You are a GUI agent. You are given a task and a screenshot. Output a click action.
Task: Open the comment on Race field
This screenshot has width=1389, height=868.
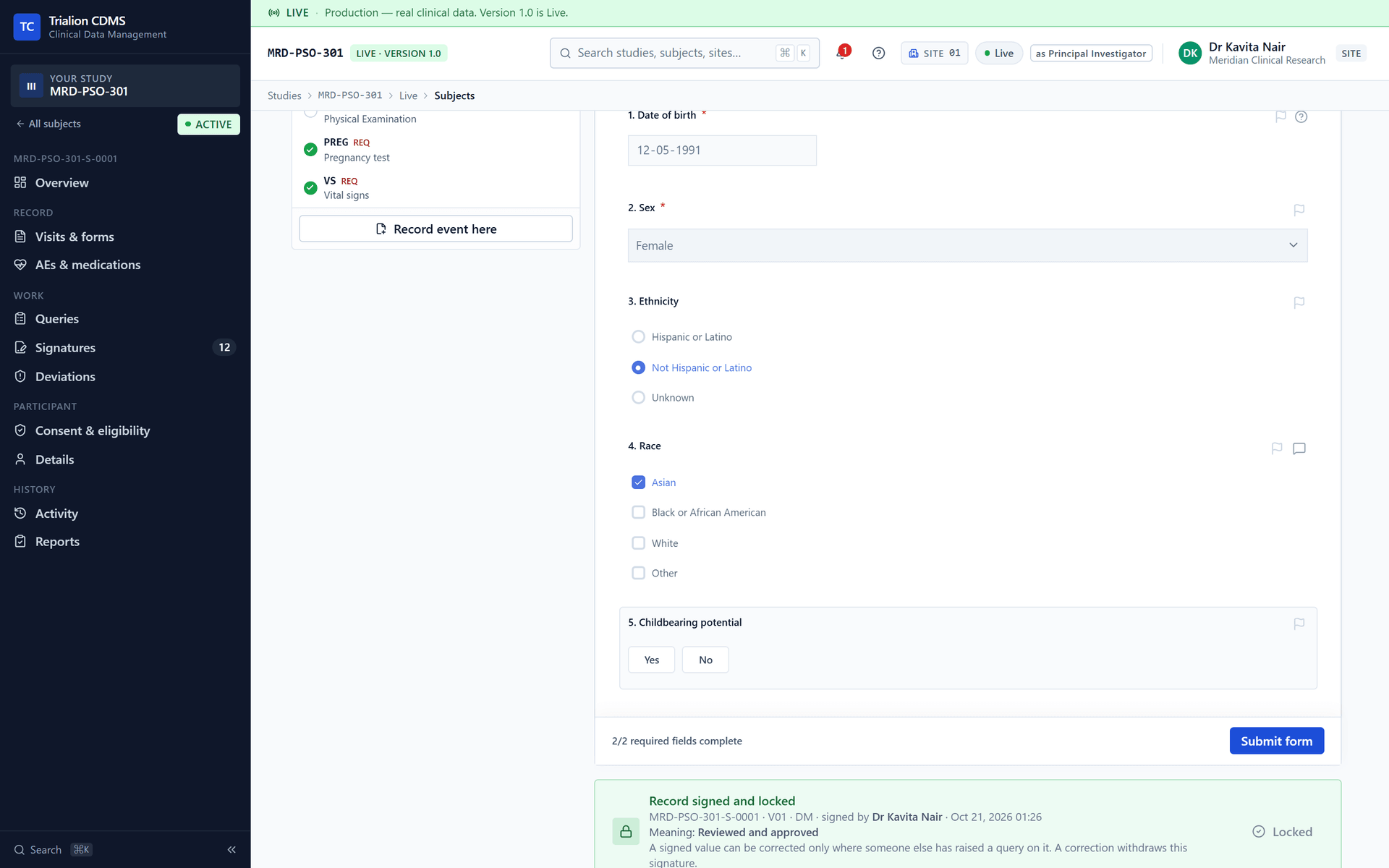[x=1299, y=448]
